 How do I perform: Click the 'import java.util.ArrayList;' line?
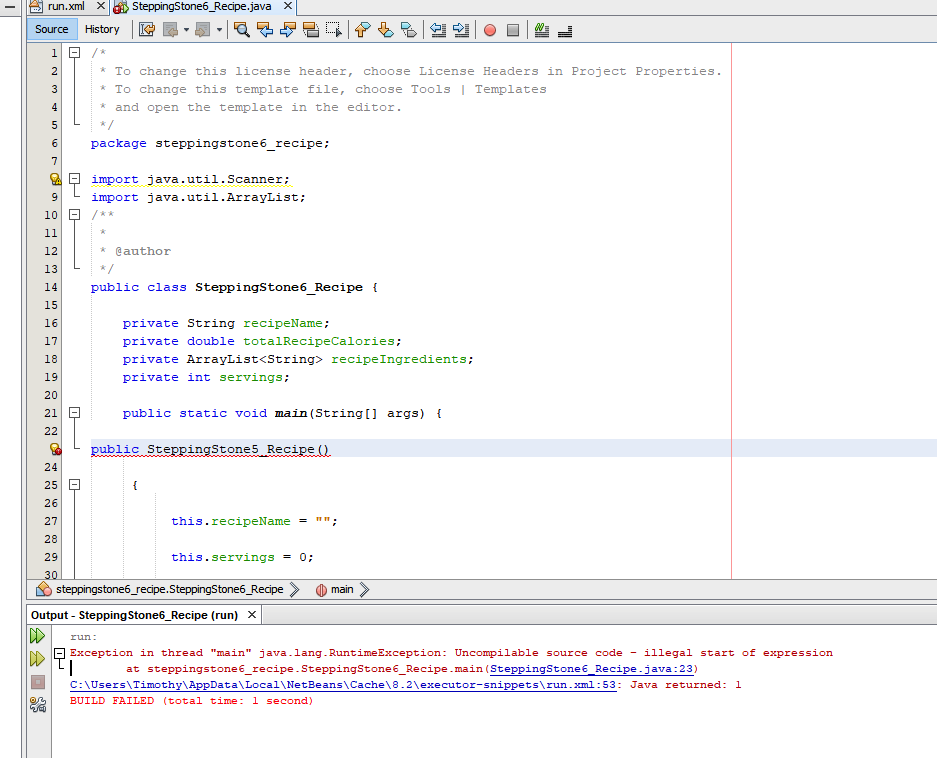[x=198, y=197]
